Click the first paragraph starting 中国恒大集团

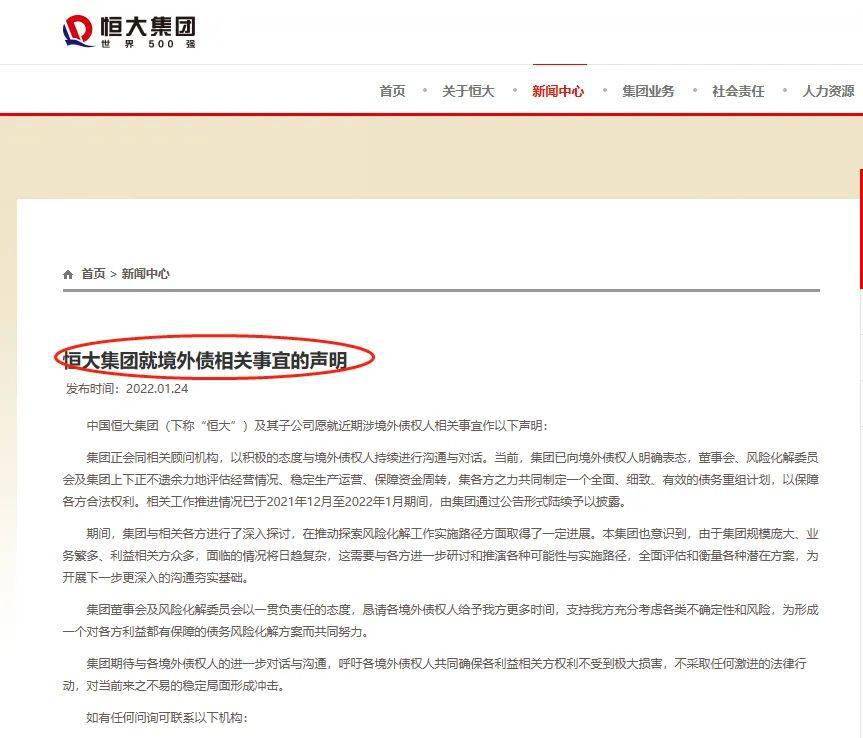317,425
